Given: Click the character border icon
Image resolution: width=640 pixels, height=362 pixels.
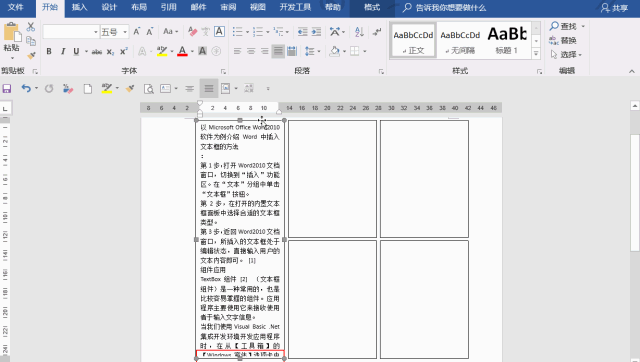Looking at the screenshot, I should 219,31.
